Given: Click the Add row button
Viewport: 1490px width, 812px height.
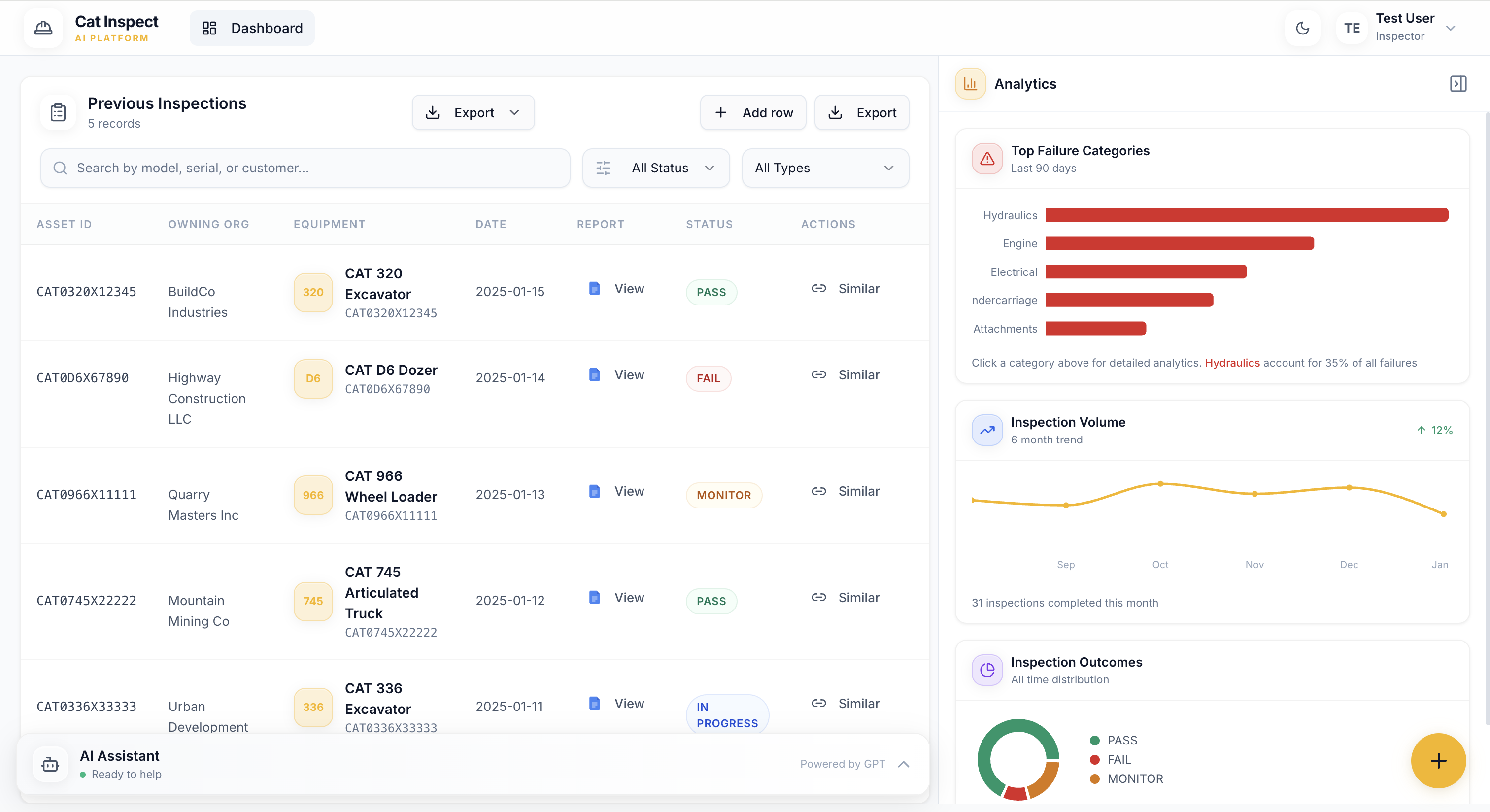Looking at the screenshot, I should tap(753, 113).
